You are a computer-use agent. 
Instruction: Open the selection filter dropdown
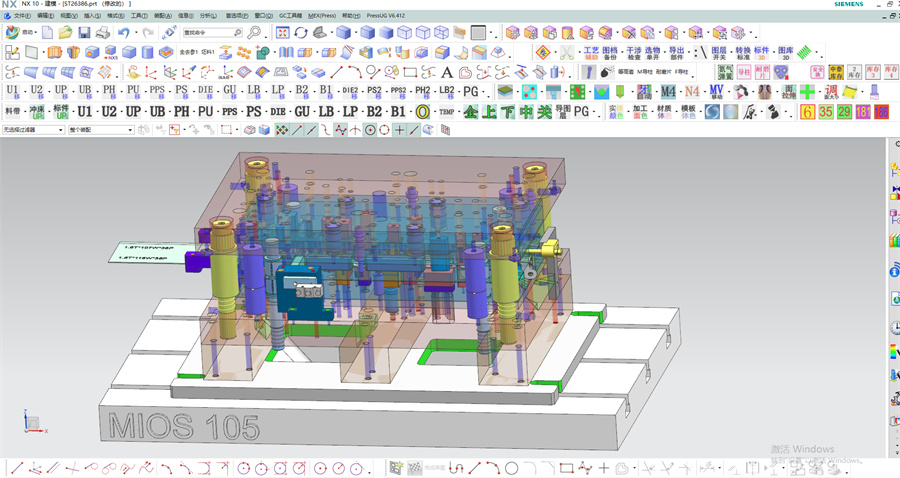click(x=33, y=130)
